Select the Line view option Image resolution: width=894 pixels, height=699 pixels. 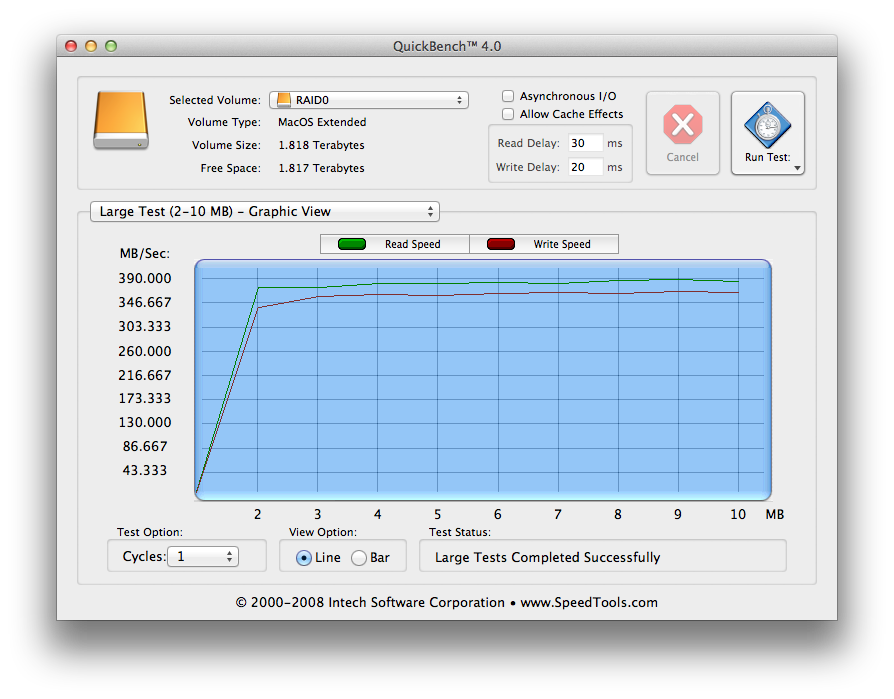point(304,558)
